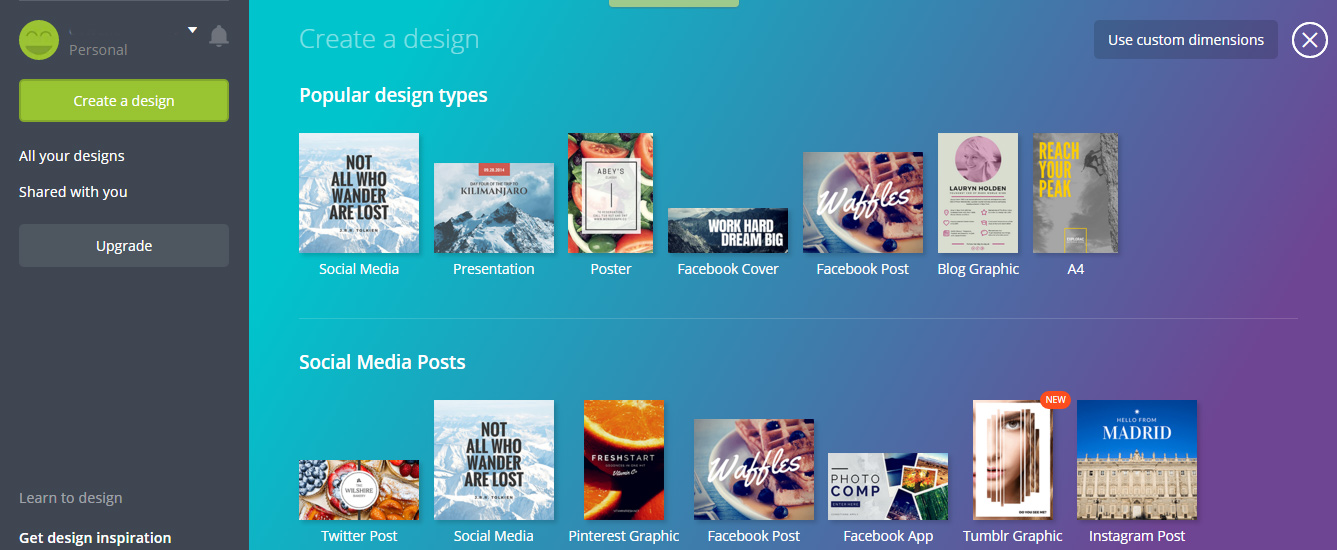Viewport: 1337px width, 550px height.
Task: Click the Upgrade button
Action: pyautogui.click(x=124, y=246)
